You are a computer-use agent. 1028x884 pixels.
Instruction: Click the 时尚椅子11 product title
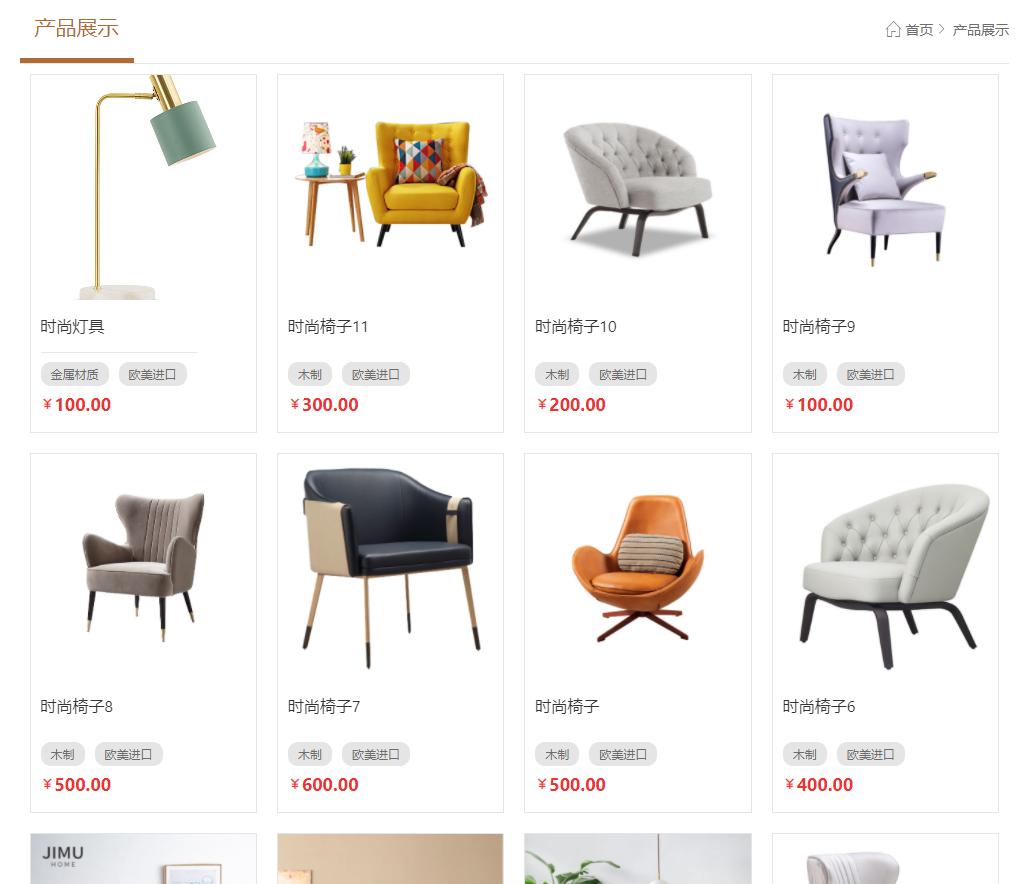328,327
